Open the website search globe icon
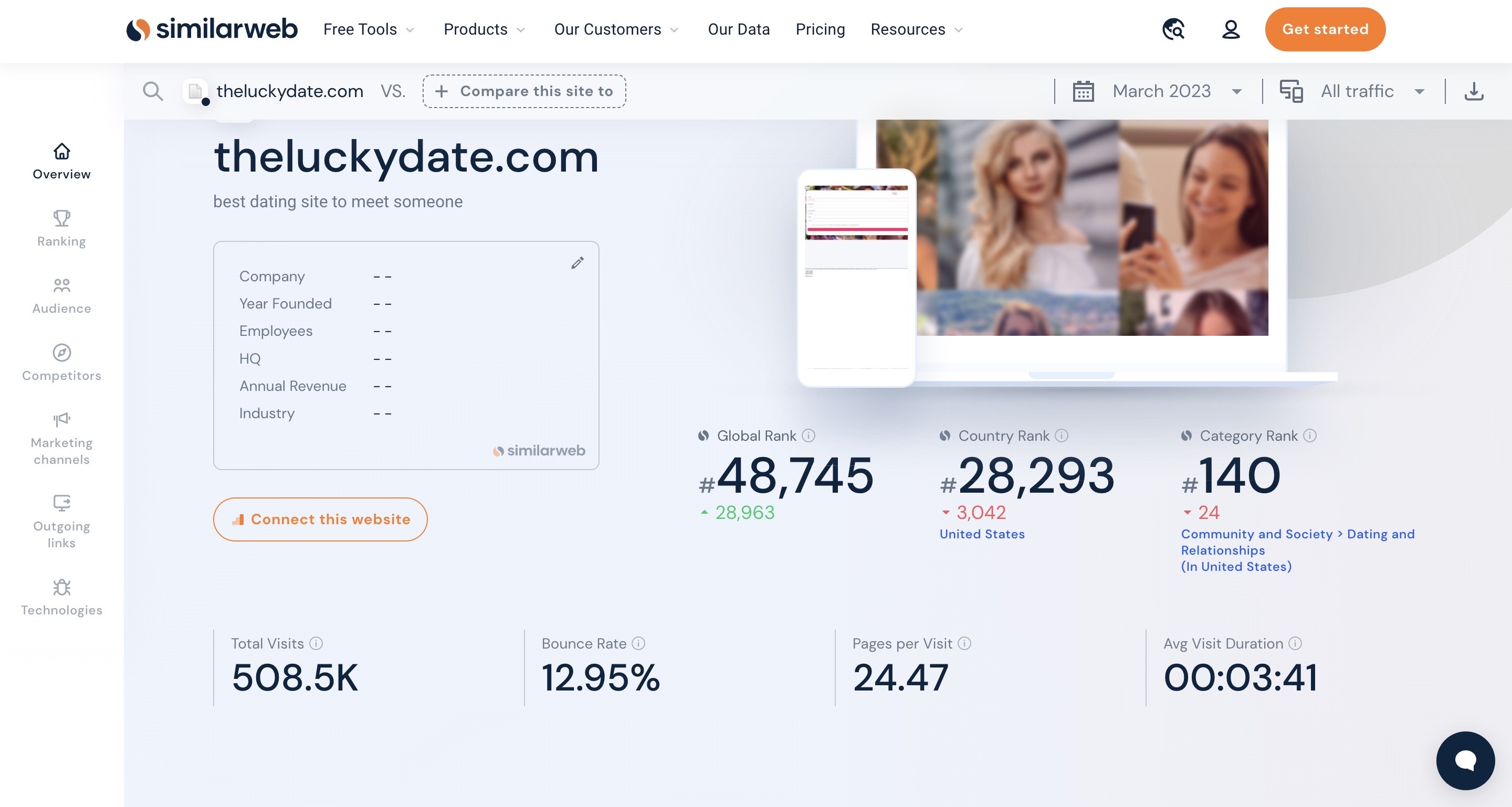 [1173, 29]
